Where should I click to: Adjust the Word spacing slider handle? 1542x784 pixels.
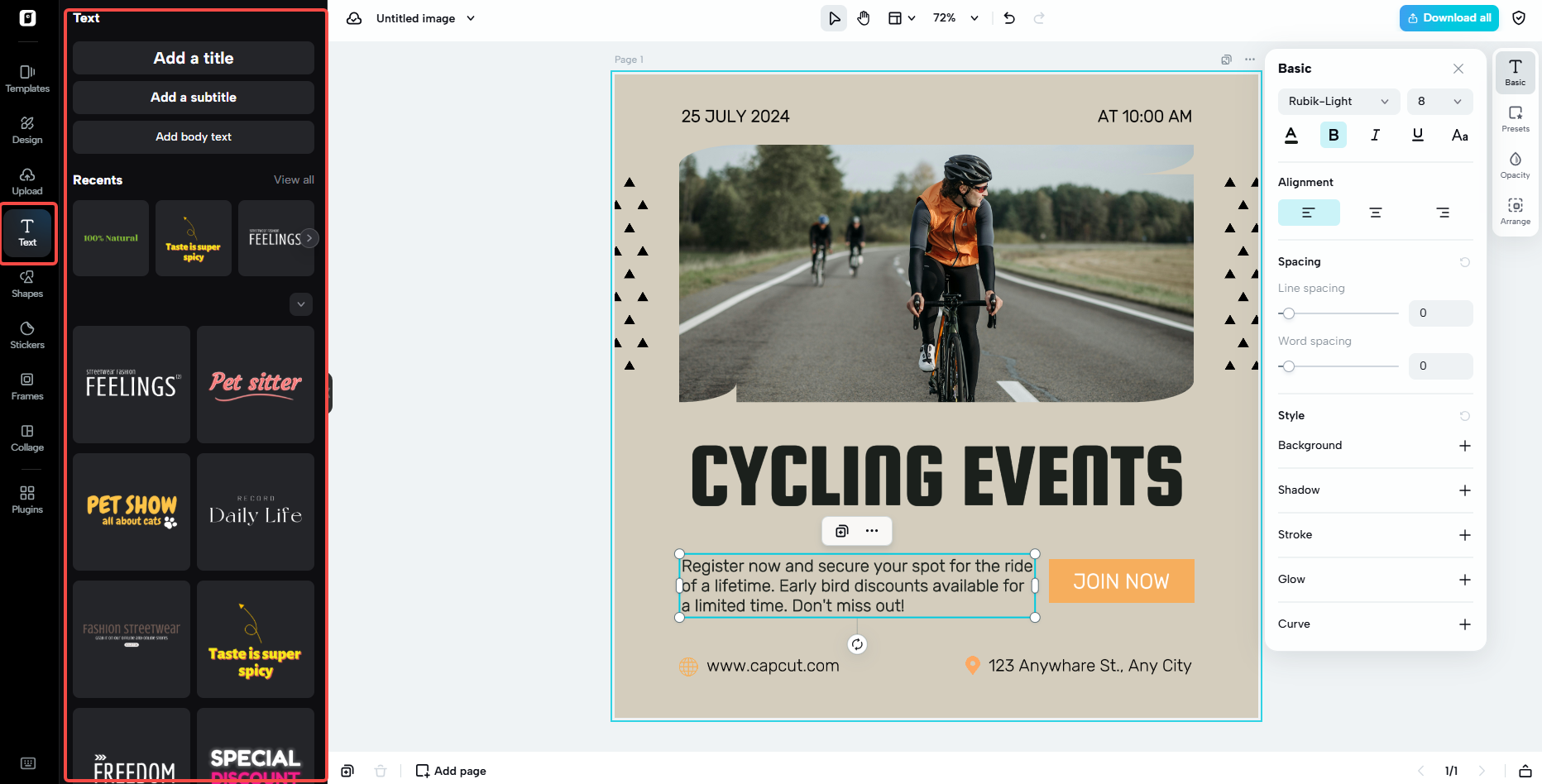1288,366
